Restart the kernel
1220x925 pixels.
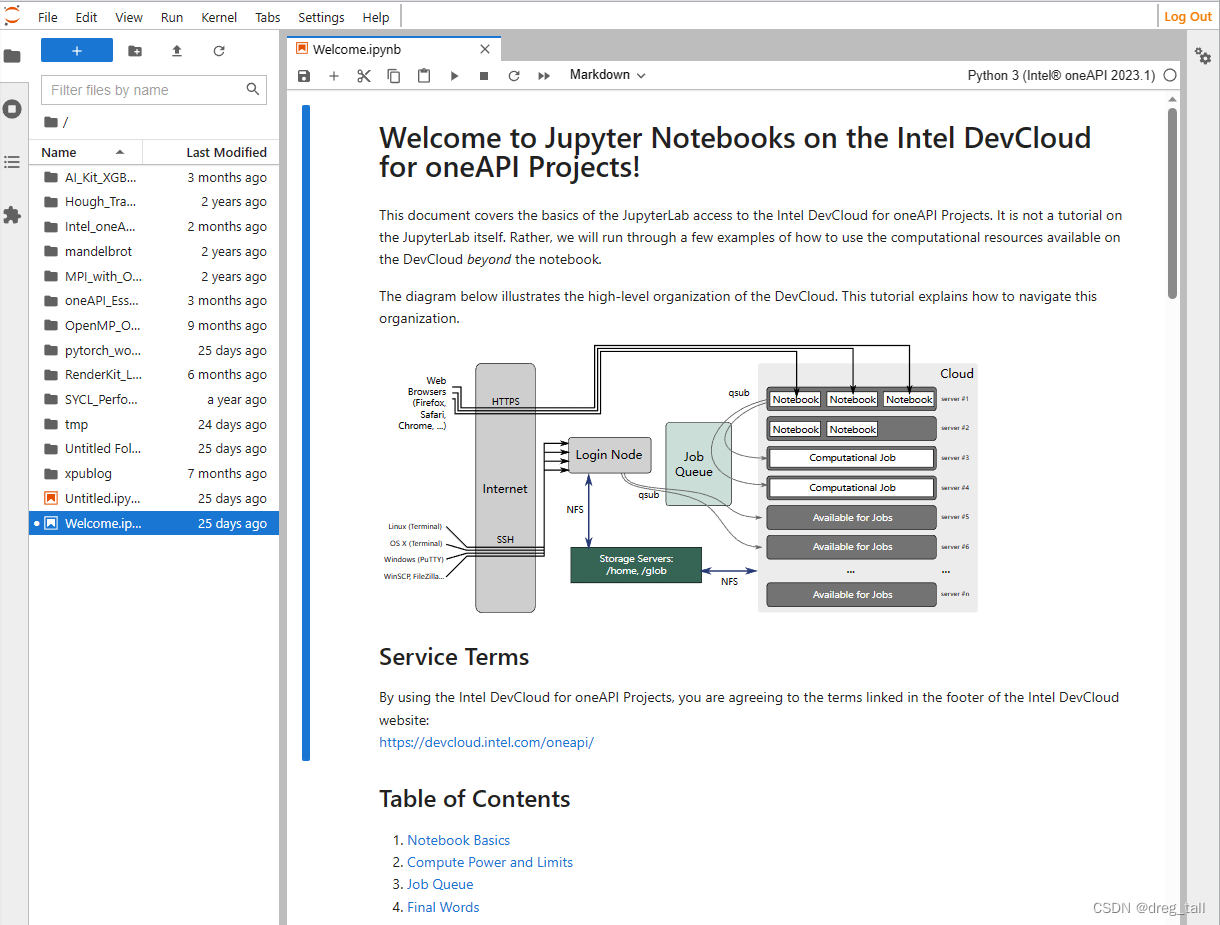click(x=514, y=76)
